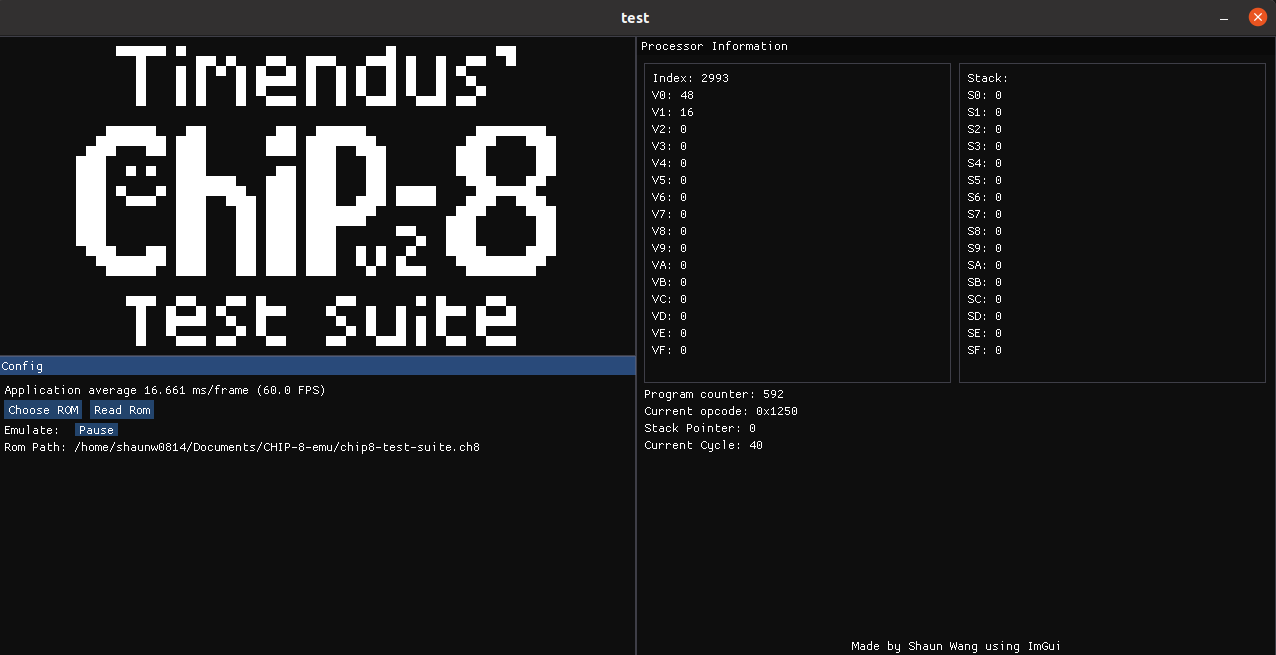The image size is (1276, 655).
Task: Click the V1 register showing value 16
Action: click(x=669, y=112)
